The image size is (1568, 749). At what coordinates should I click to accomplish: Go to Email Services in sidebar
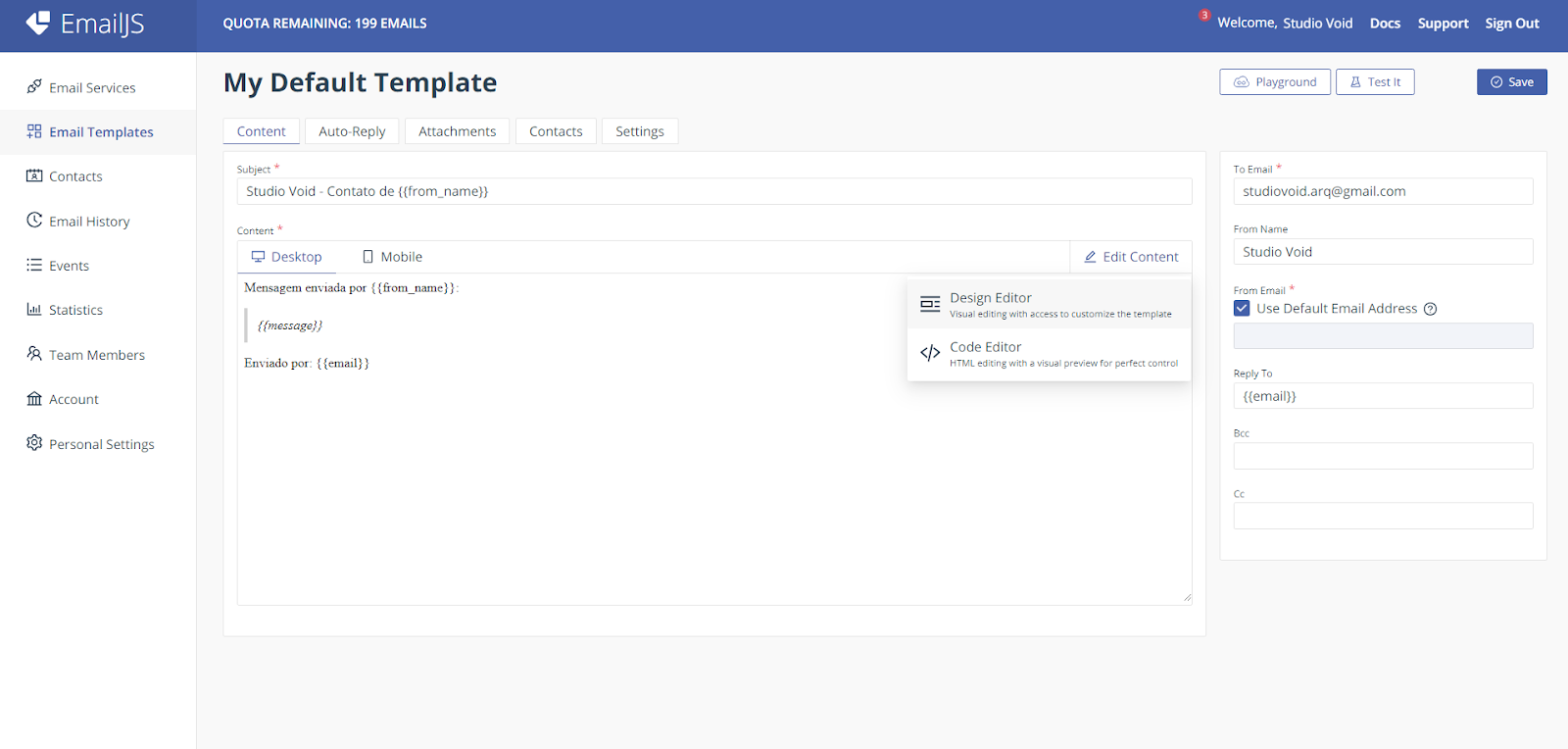[x=98, y=87]
